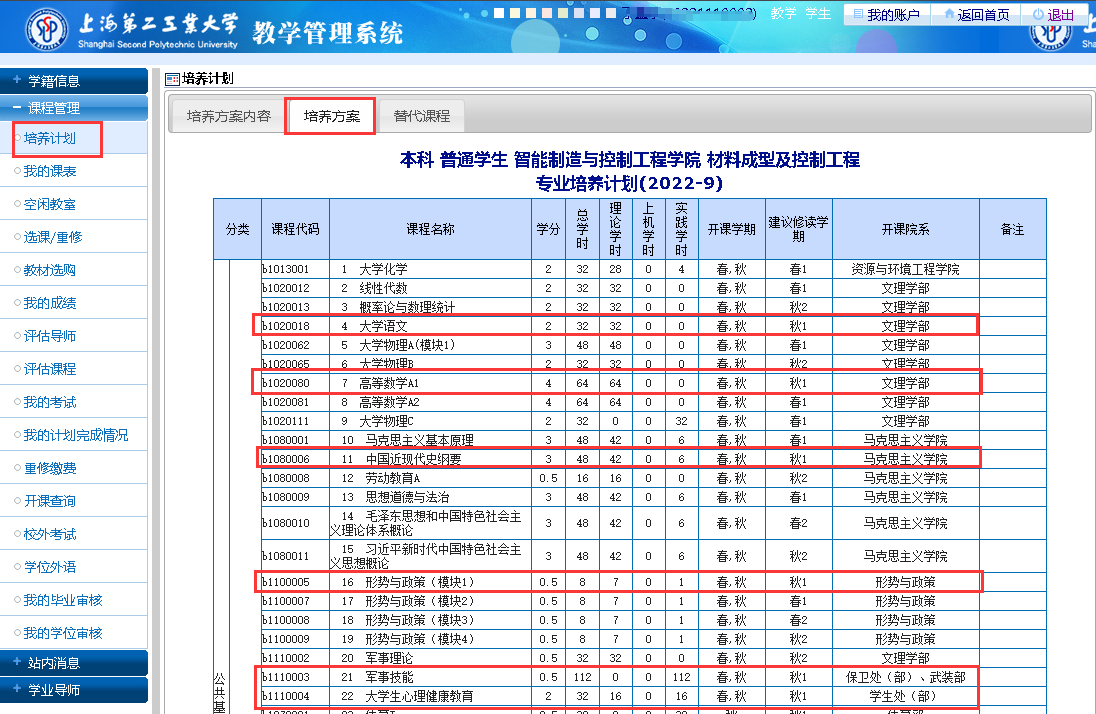Click the 学分 column header
The image size is (1096, 714).
coord(549,229)
